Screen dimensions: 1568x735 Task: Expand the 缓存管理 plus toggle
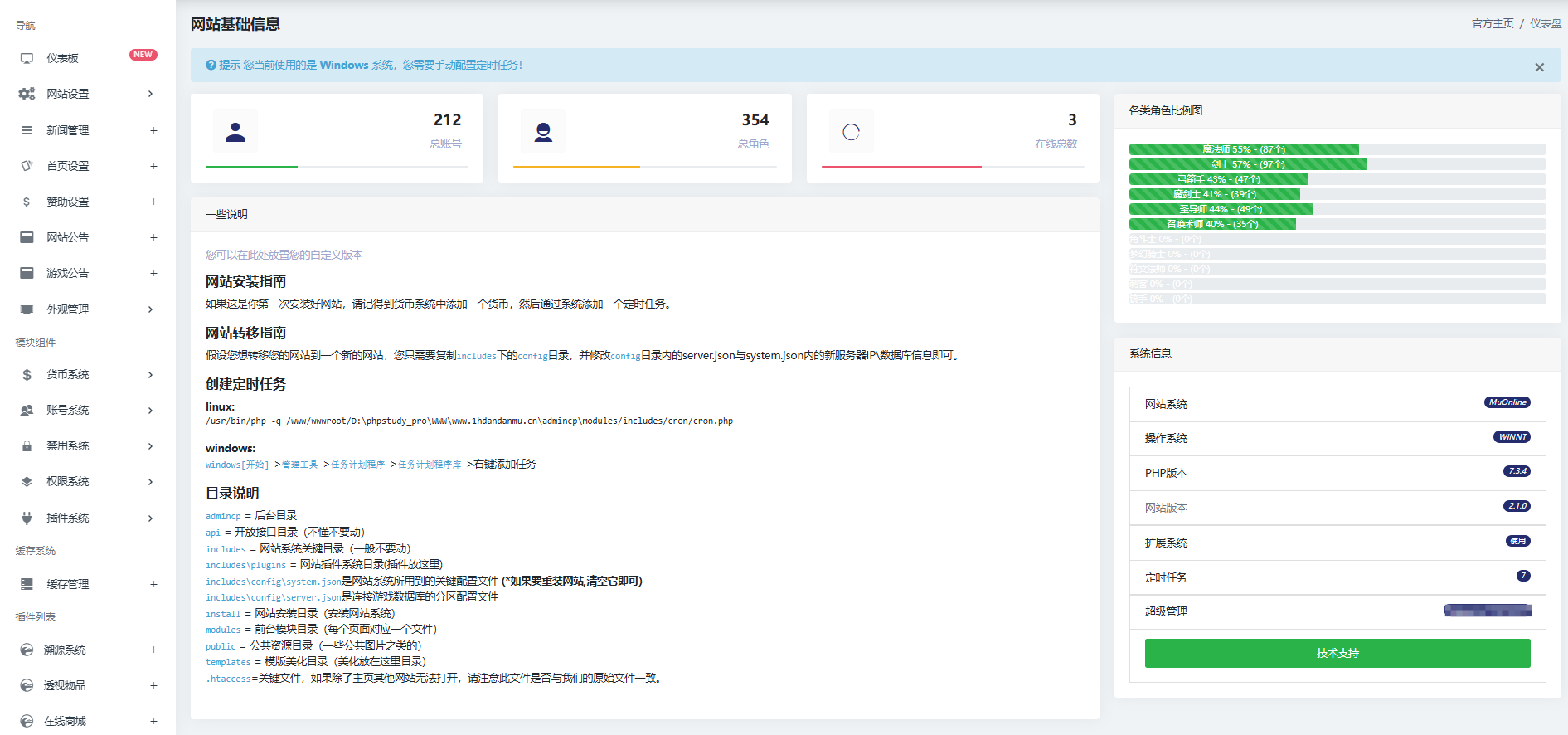153,584
